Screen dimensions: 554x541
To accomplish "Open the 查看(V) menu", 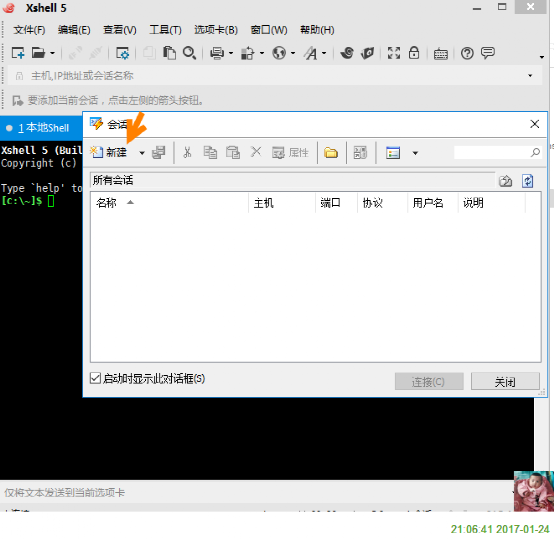I will 120,30.
